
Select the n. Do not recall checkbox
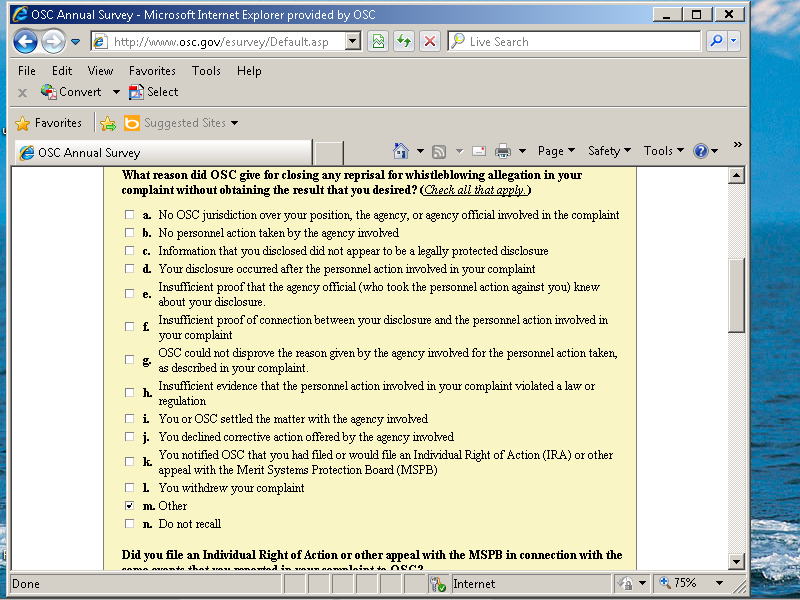click(129, 524)
